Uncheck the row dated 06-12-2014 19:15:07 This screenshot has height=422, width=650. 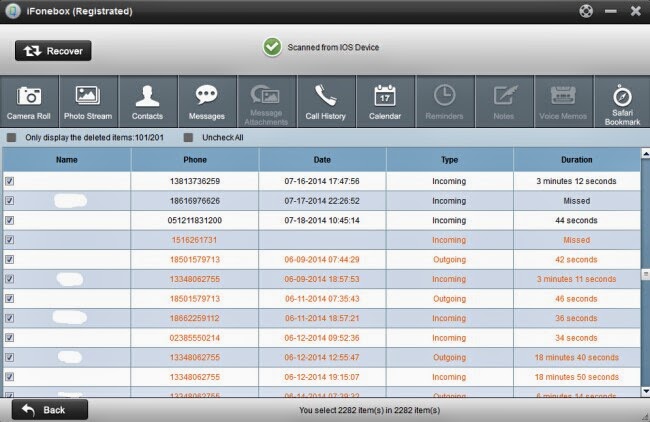pyautogui.click(x=10, y=377)
